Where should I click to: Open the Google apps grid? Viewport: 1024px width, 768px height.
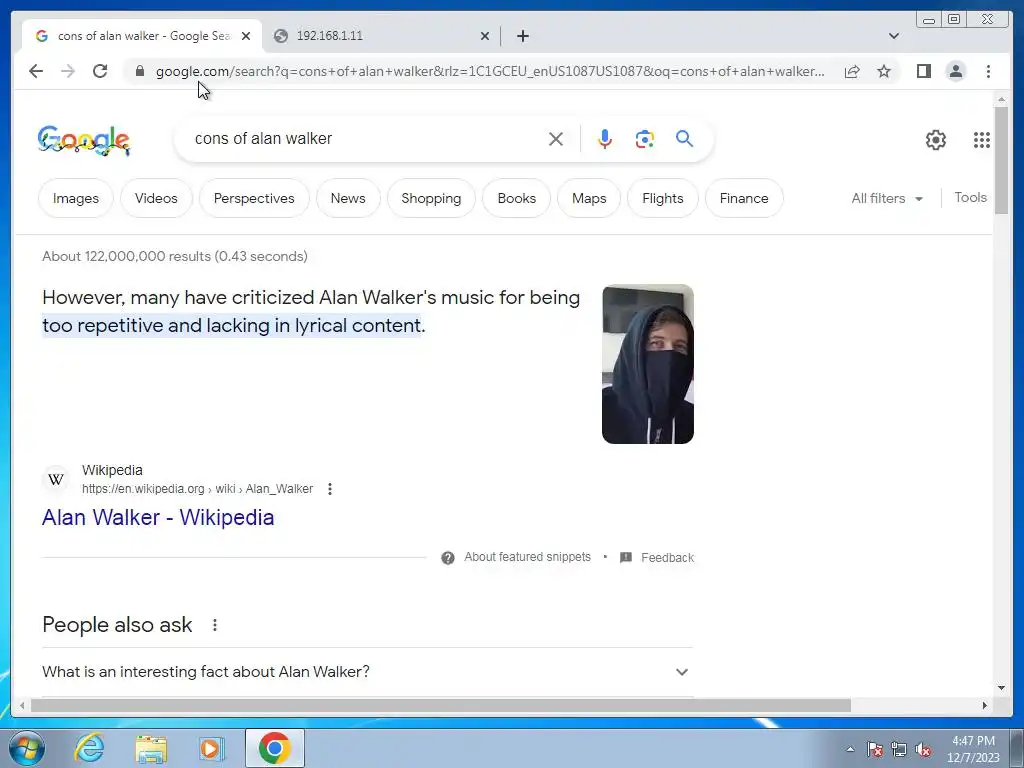(982, 140)
